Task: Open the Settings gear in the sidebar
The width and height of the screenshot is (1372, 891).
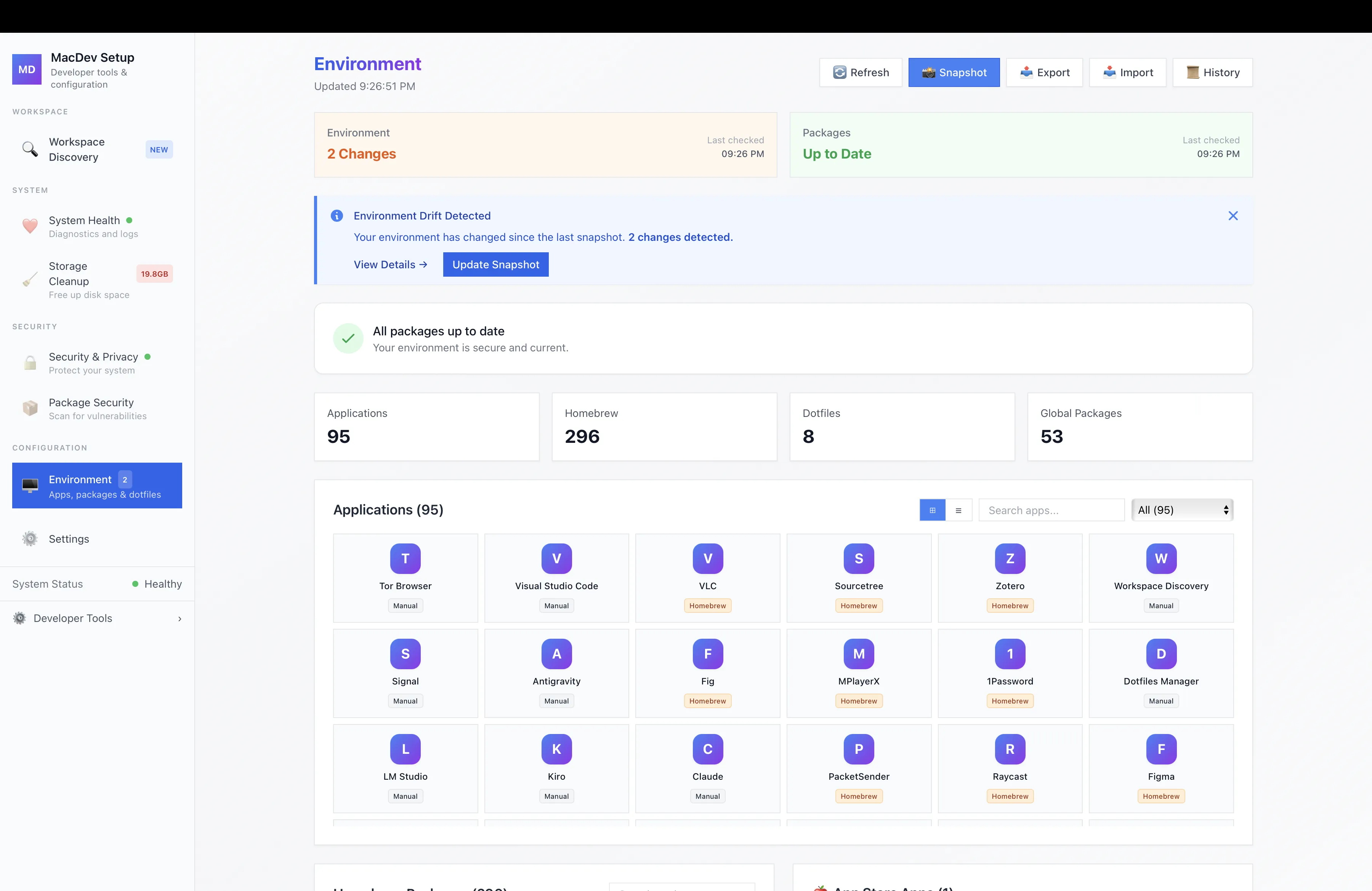Action: click(x=69, y=538)
